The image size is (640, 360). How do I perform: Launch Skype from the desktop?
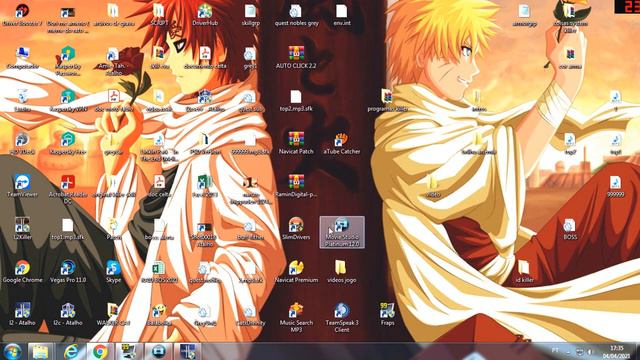point(113,271)
